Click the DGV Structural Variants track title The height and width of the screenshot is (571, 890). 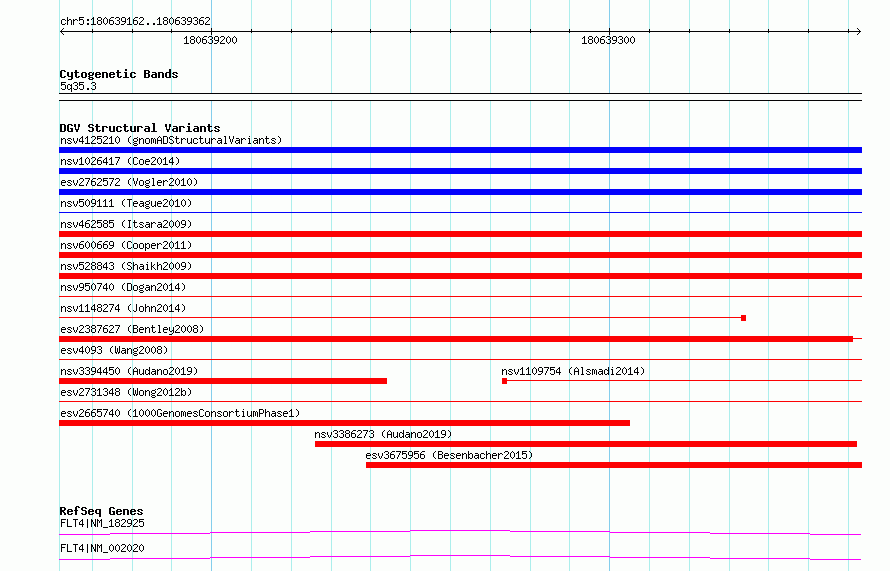[x=140, y=128]
